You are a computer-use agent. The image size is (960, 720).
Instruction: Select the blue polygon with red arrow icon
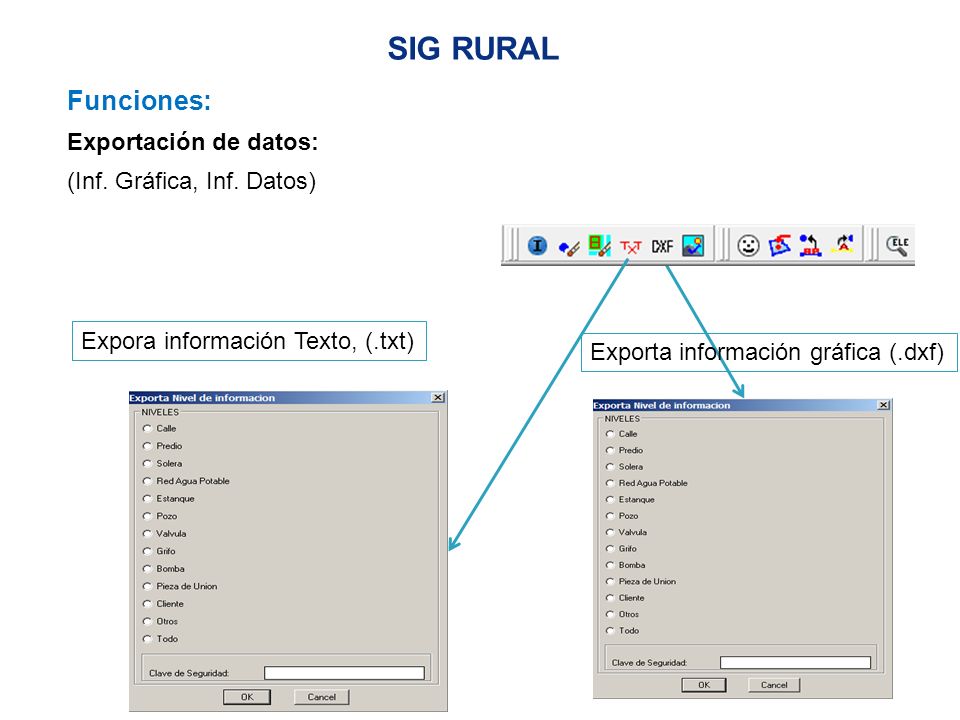[779, 246]
